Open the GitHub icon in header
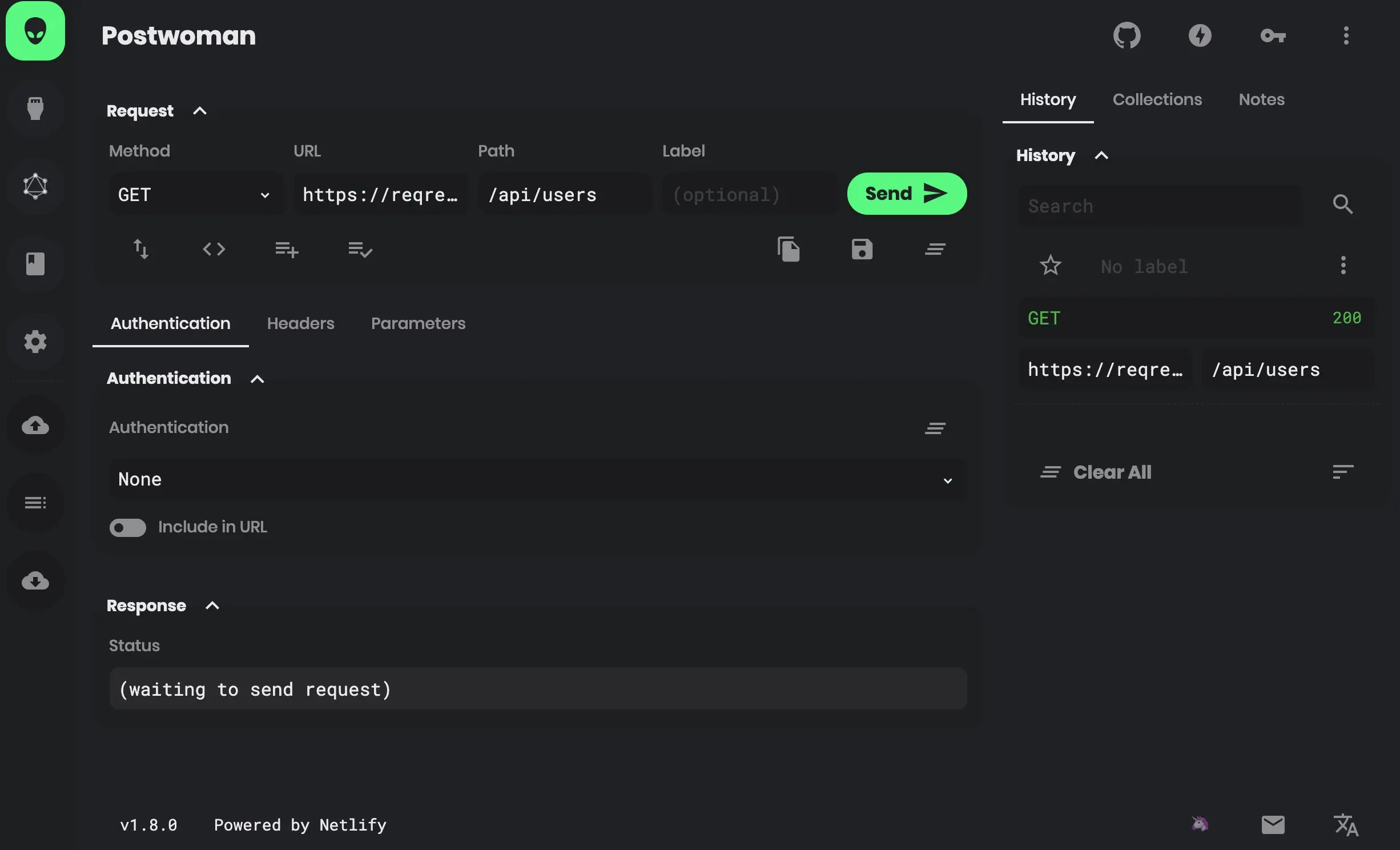Screen dimensions: 1400x850 point(1127,35)
